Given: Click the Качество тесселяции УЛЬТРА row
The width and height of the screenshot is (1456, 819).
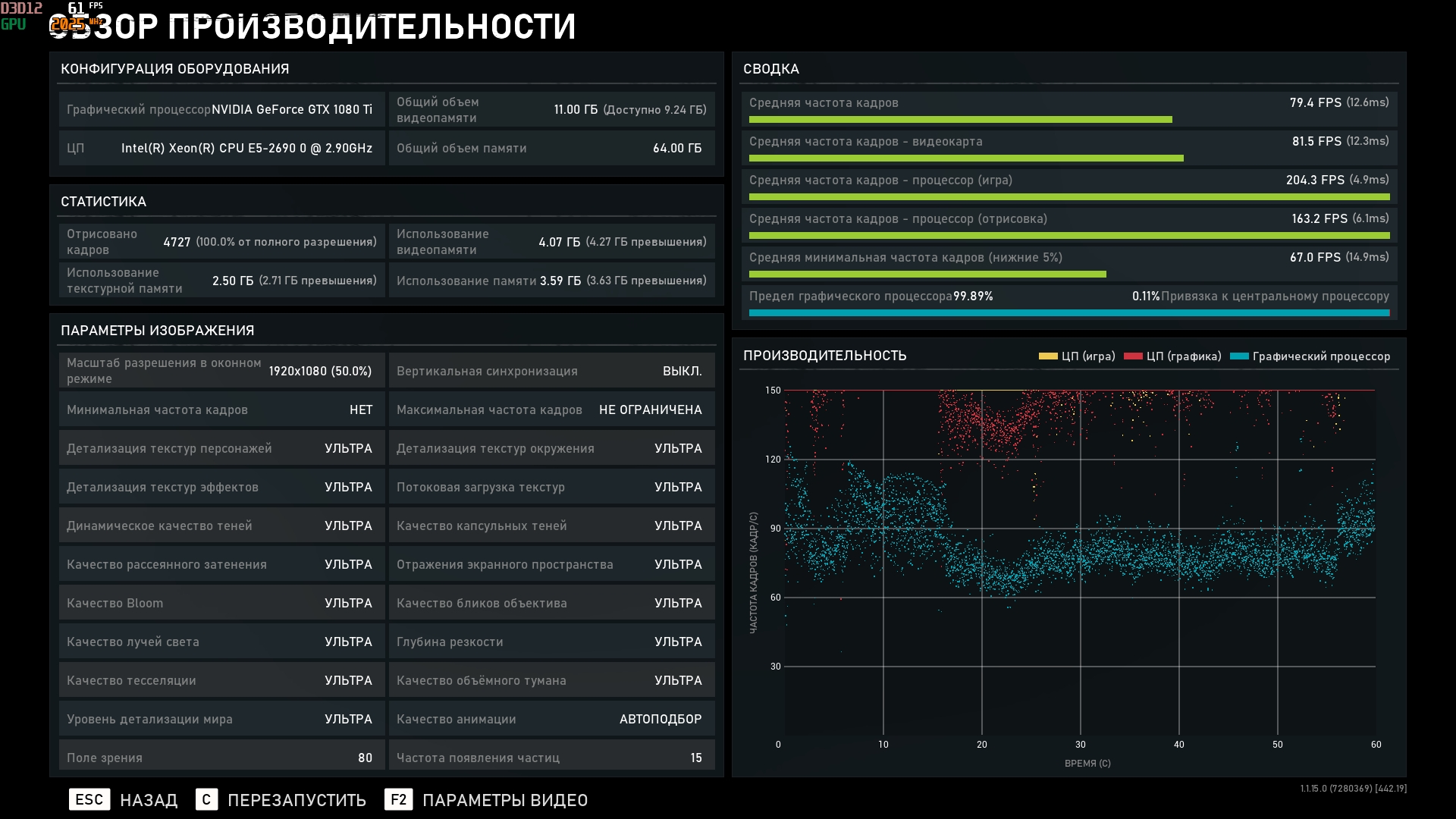Looking at the screenshot, I should click(x=221, y=680).
